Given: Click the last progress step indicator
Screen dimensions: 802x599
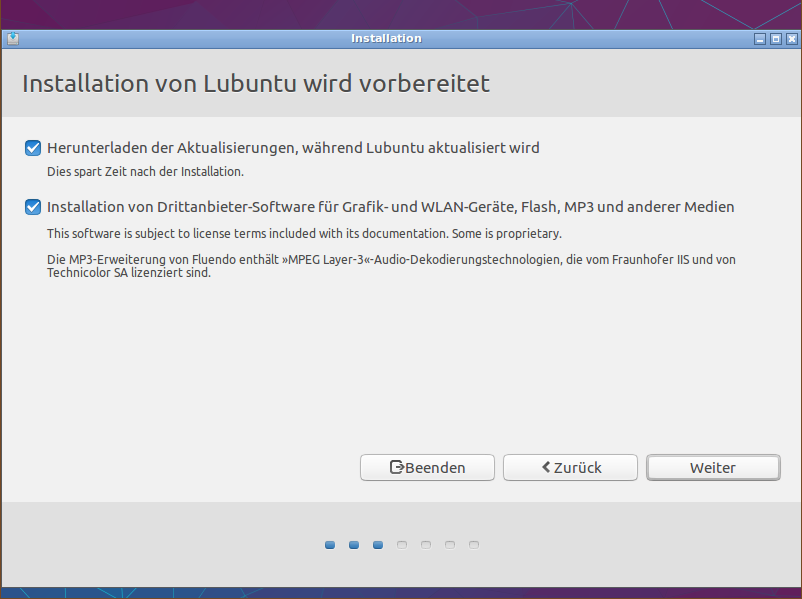Looking at the screenshot, I should [x=474, y=545].
